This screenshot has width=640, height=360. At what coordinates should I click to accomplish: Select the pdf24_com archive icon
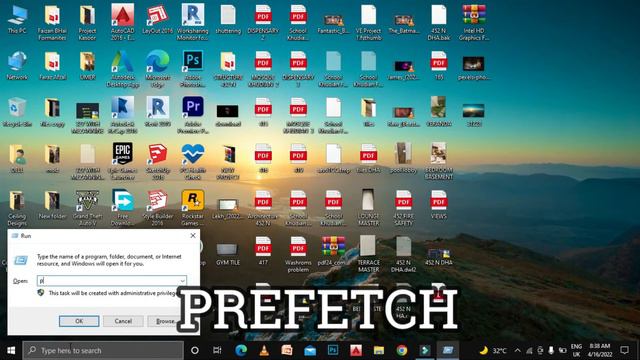pos(333,251)
